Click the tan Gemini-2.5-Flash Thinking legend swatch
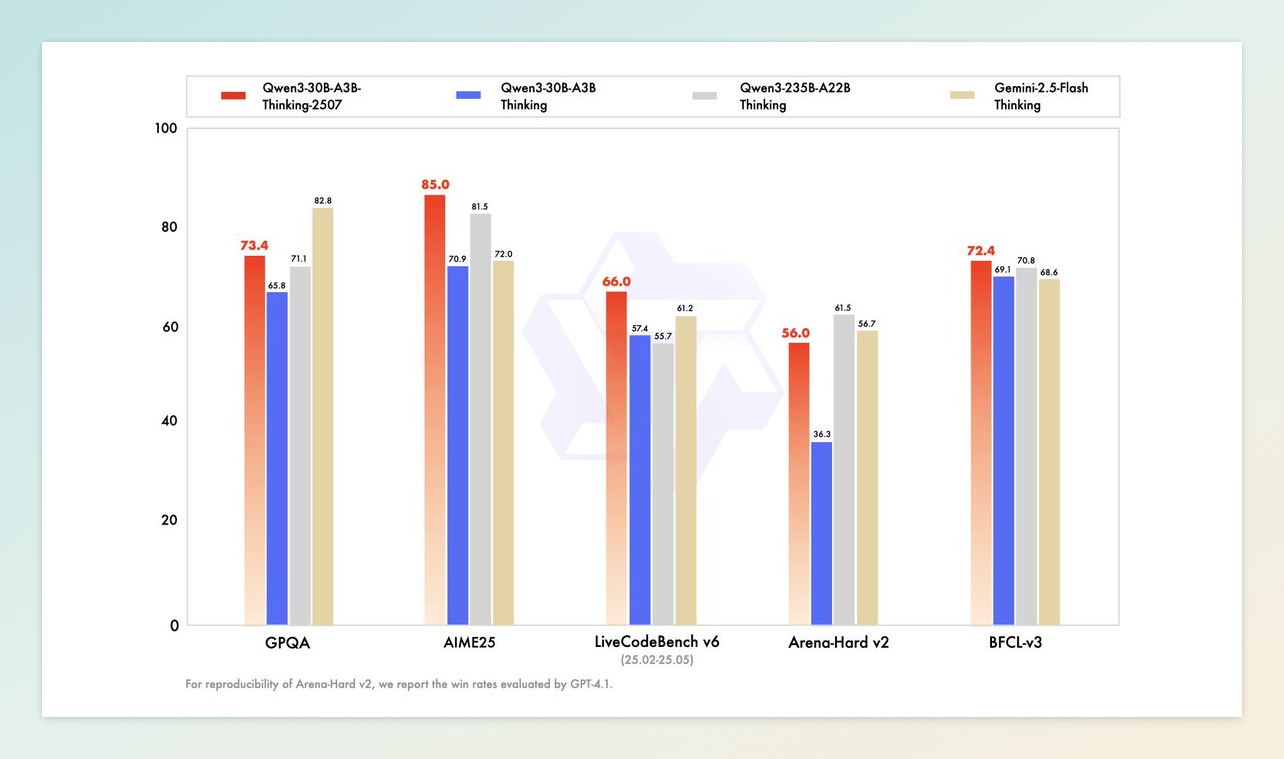 click(962, 95)
